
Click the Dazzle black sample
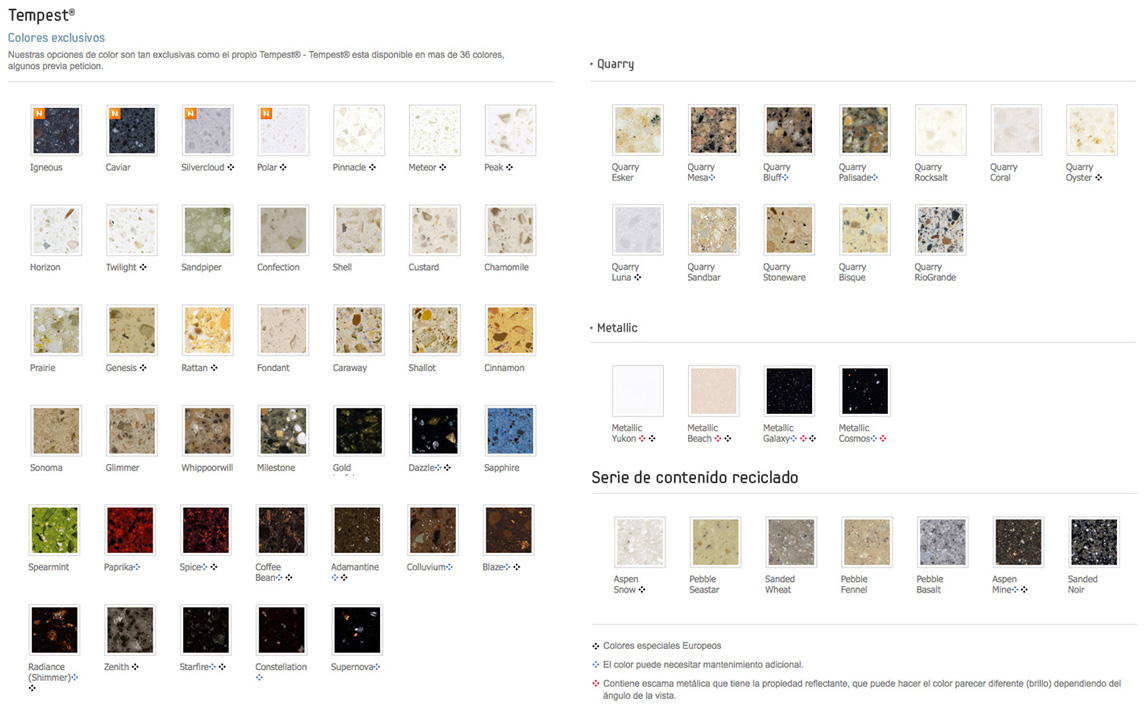(x=434, y=430)
